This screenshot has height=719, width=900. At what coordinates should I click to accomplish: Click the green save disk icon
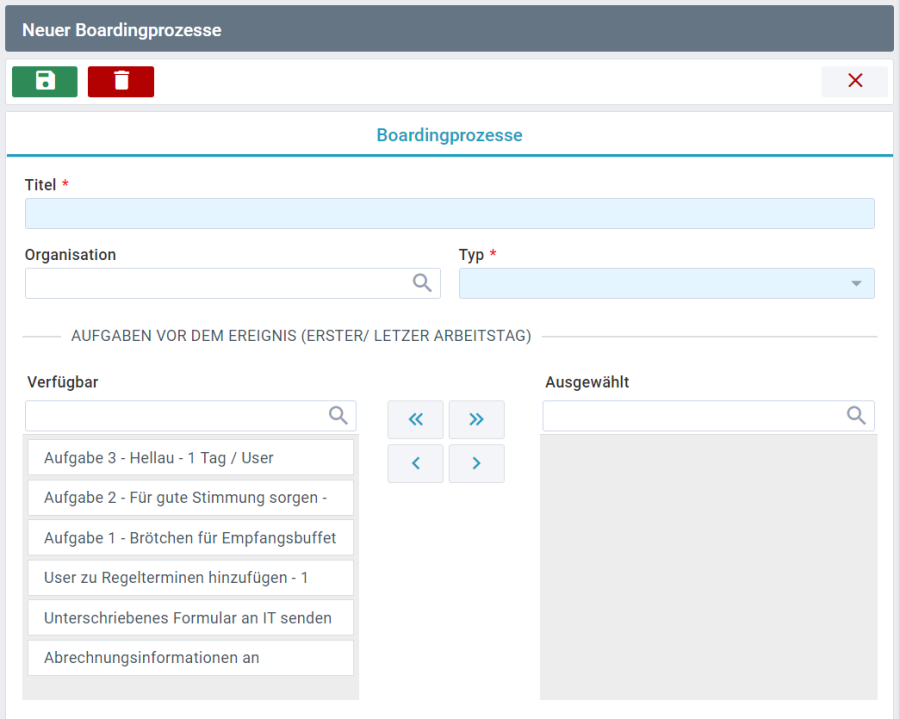[45, 81]
